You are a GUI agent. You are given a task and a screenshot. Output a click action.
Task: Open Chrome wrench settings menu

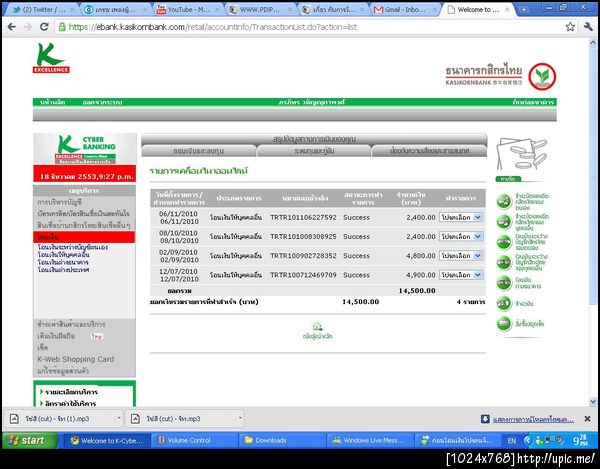(588, 27)
